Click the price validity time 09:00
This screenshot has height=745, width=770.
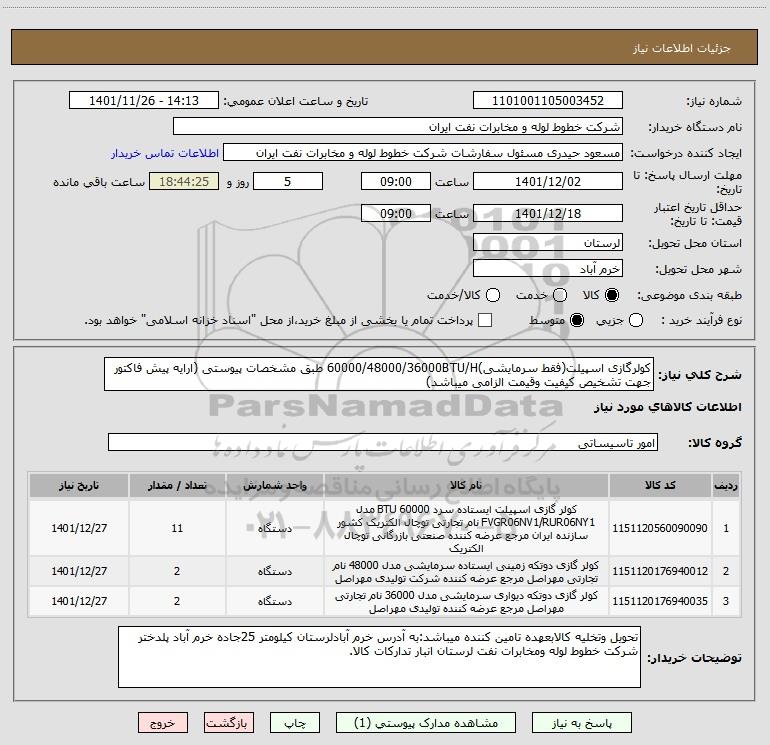click(x=396, y=213)
